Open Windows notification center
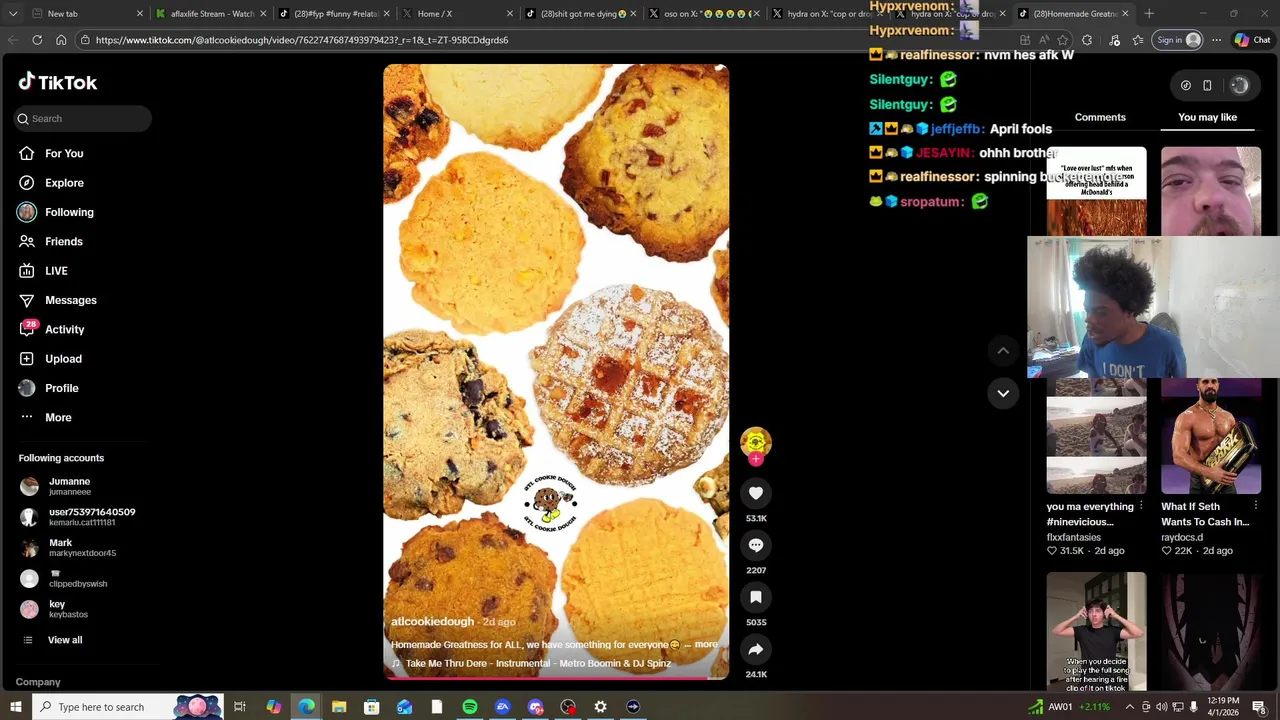 (x=1260, y=707)
